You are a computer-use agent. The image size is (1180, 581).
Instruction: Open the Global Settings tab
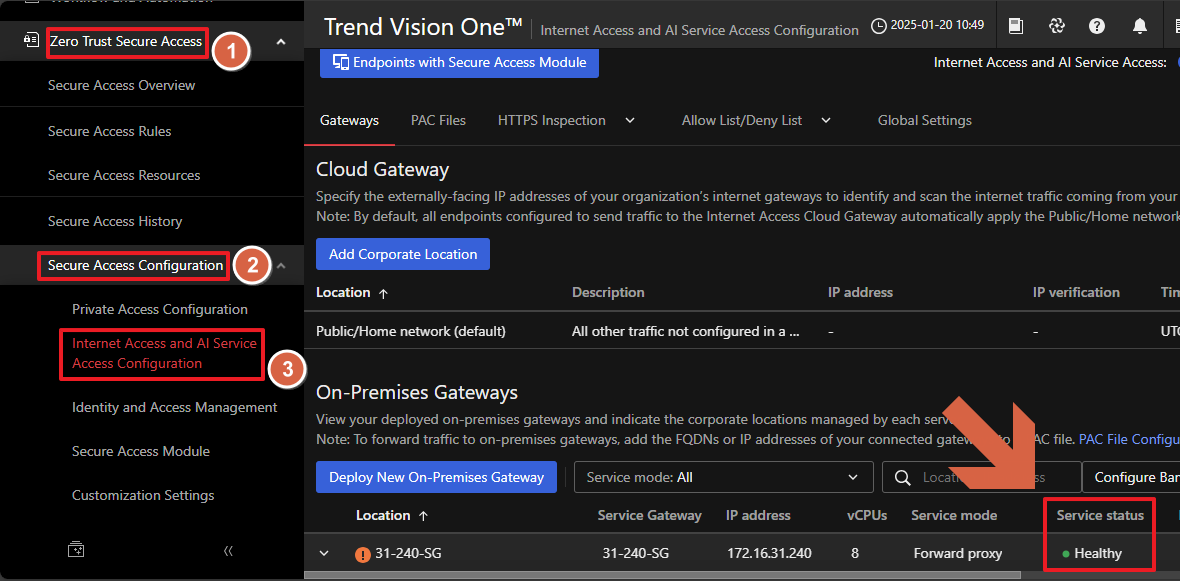(924, 120)
